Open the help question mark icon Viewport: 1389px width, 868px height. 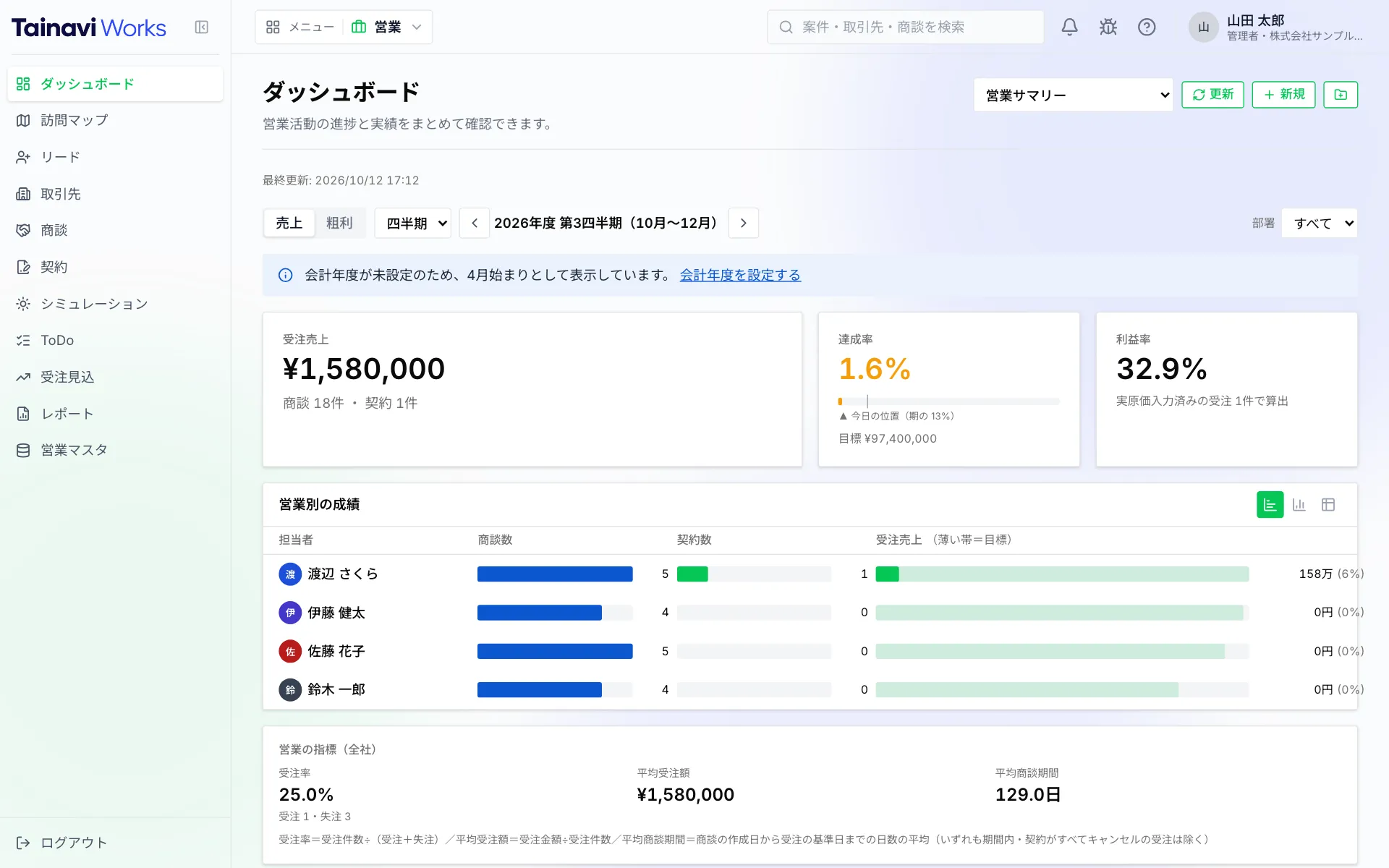pyautogui.click(x=1147, y=27)
